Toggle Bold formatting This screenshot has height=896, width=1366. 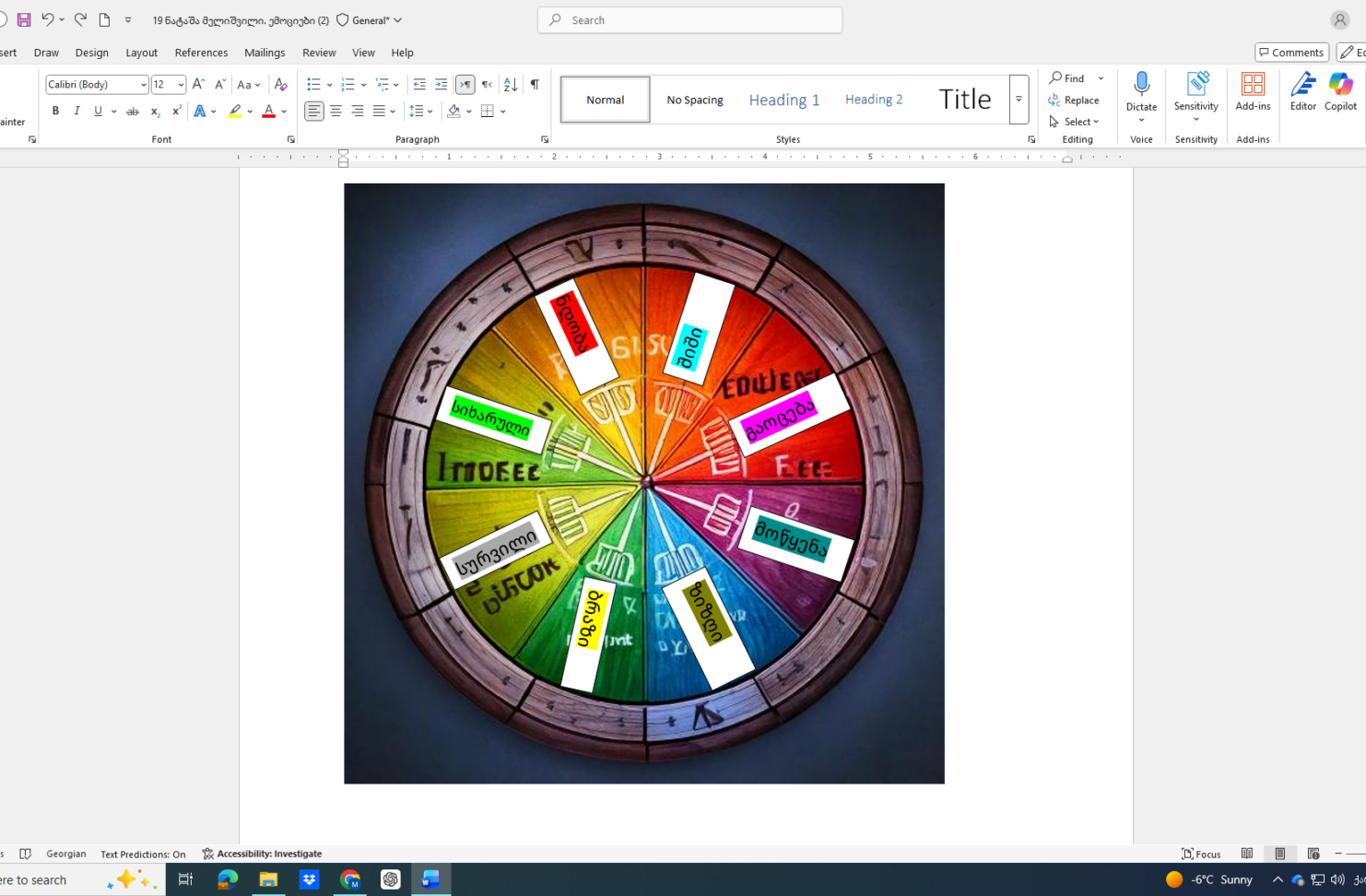(55, 112)
